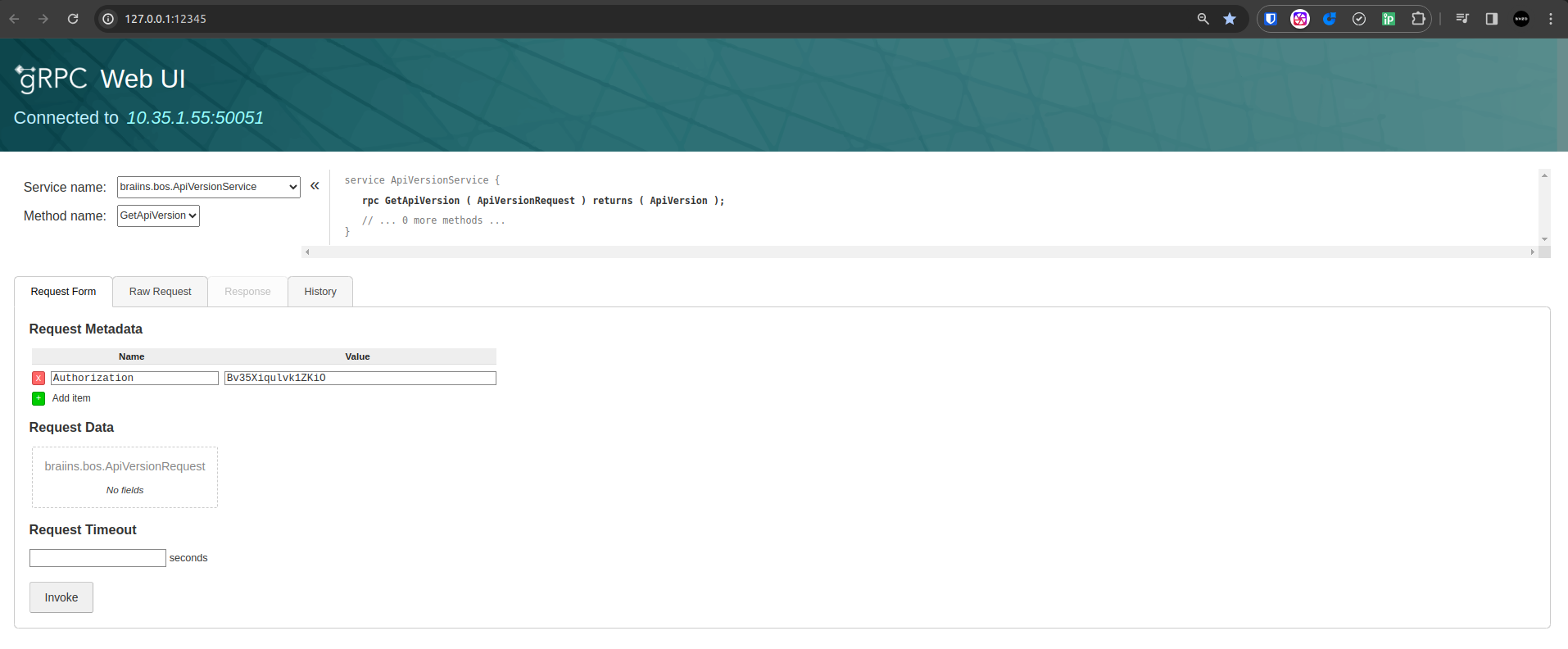Click the Request Timeout seconds input
This screenshot has height=649, width=1568.
pos(97,558)
